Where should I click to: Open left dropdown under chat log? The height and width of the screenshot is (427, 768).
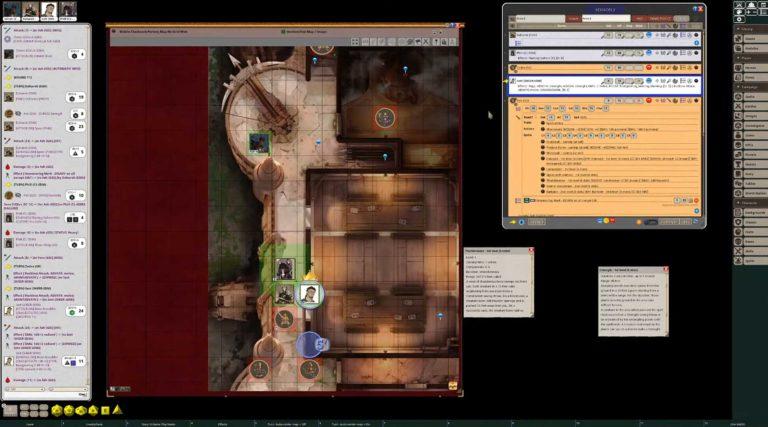click(24, 389)
